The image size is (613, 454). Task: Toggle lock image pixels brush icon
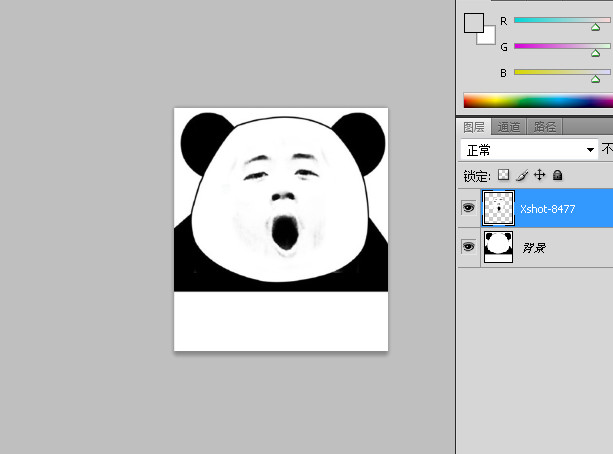tap(522, 175)
